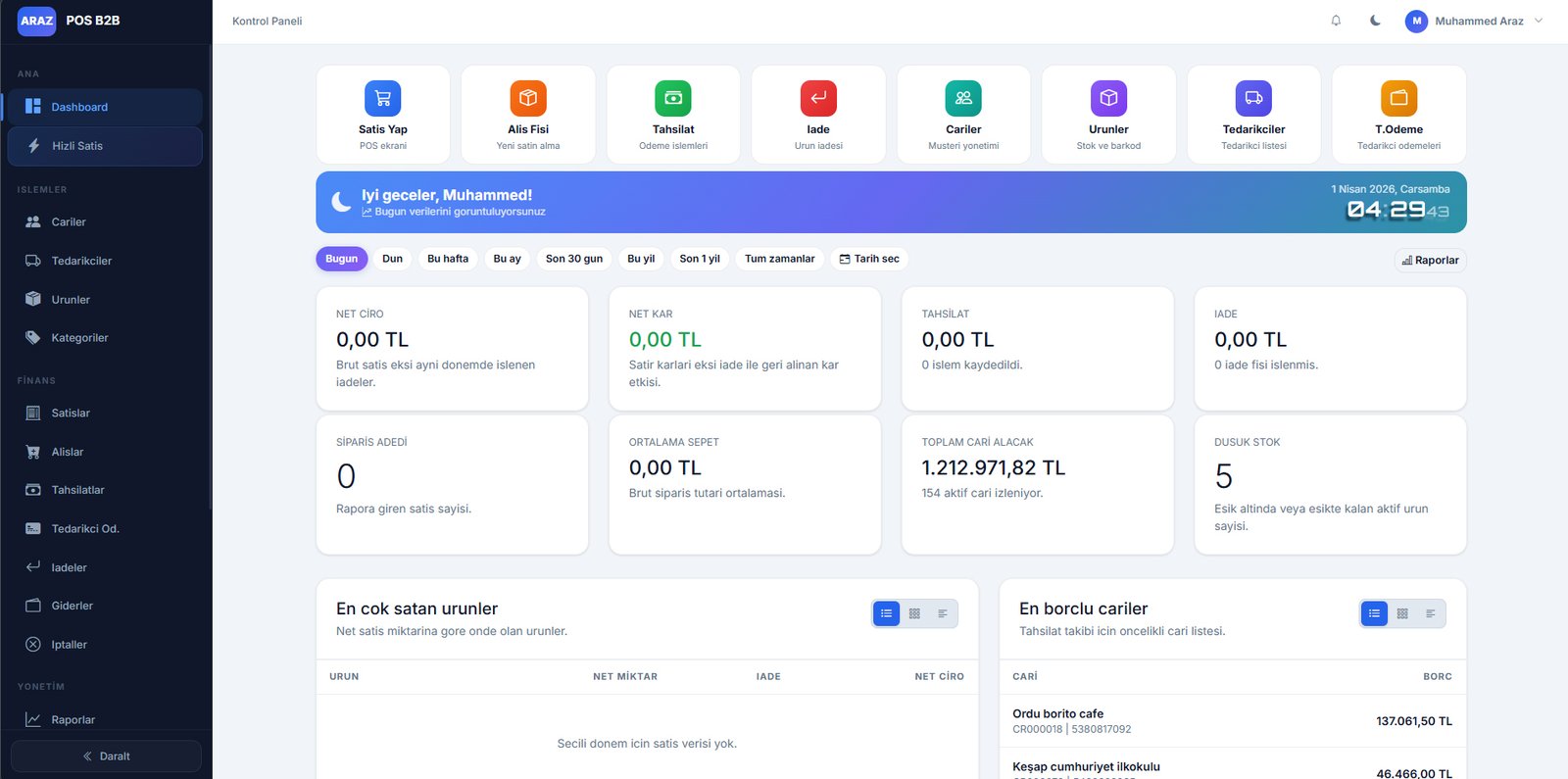Open Raporlar in the sidebar
This screenshot has height=779, width=1568.
[x=105, y=719]
